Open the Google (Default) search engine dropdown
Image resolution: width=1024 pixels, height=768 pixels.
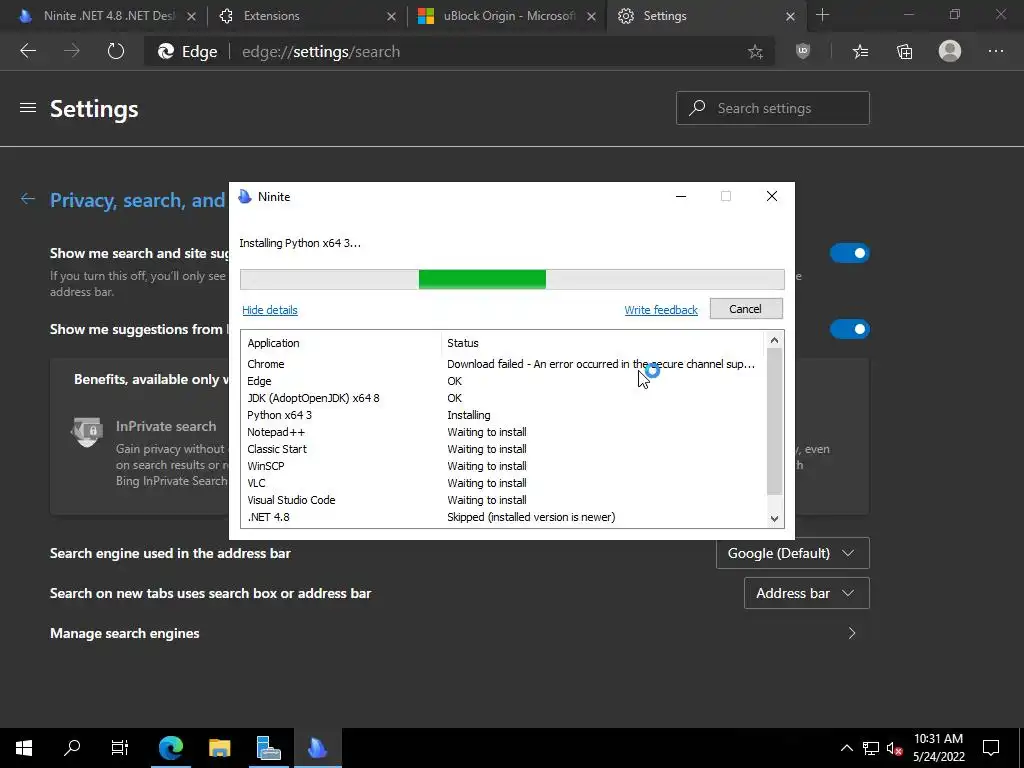tap(792, 553)
